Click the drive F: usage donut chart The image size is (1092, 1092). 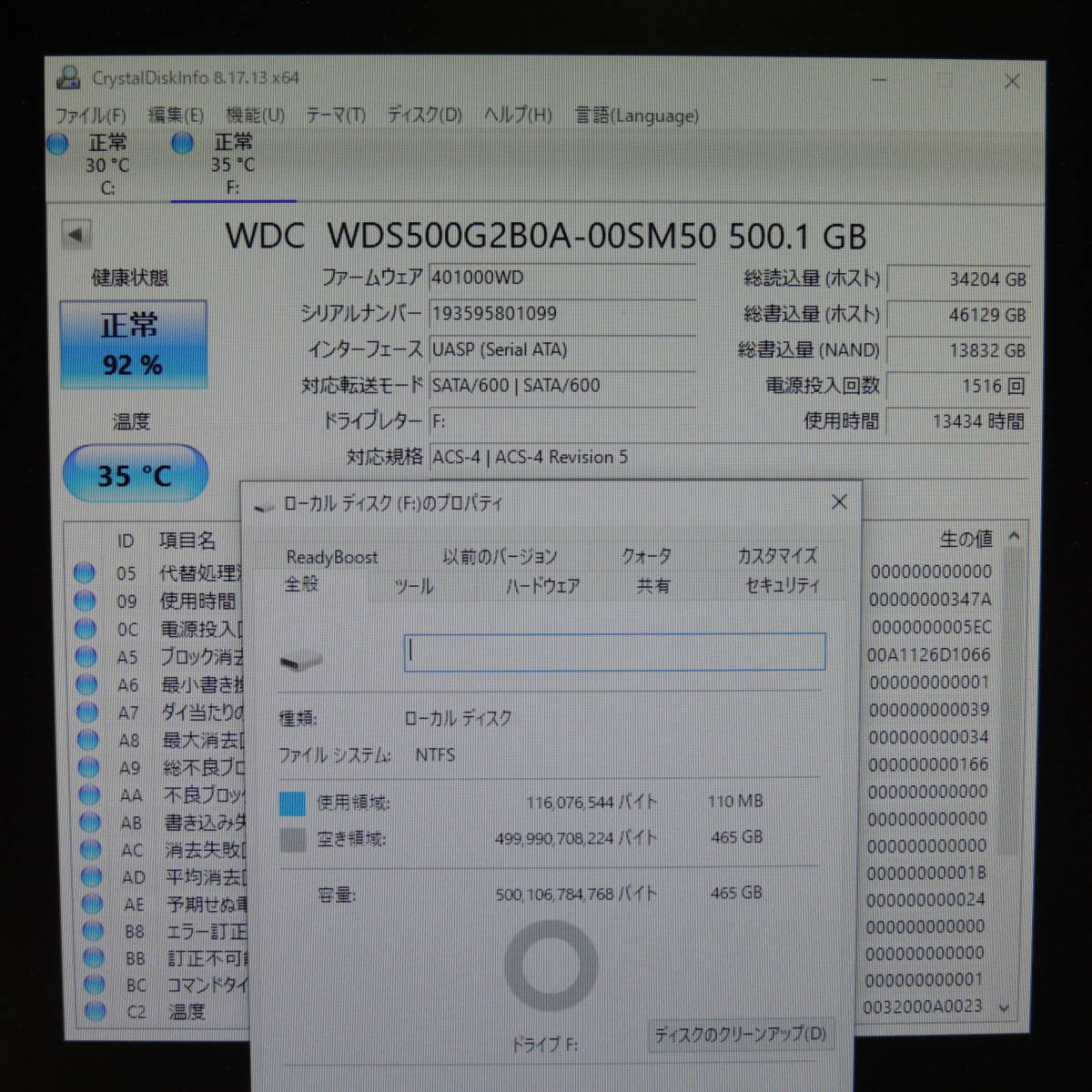point(551,966)
